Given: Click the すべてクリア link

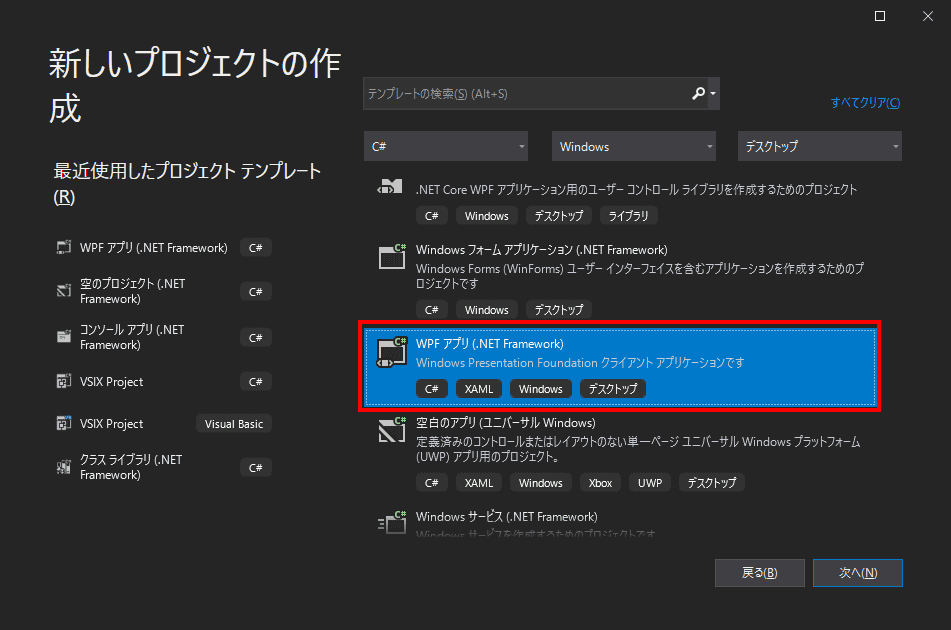Looking at the screenshot, I should [x=865, y=102].
